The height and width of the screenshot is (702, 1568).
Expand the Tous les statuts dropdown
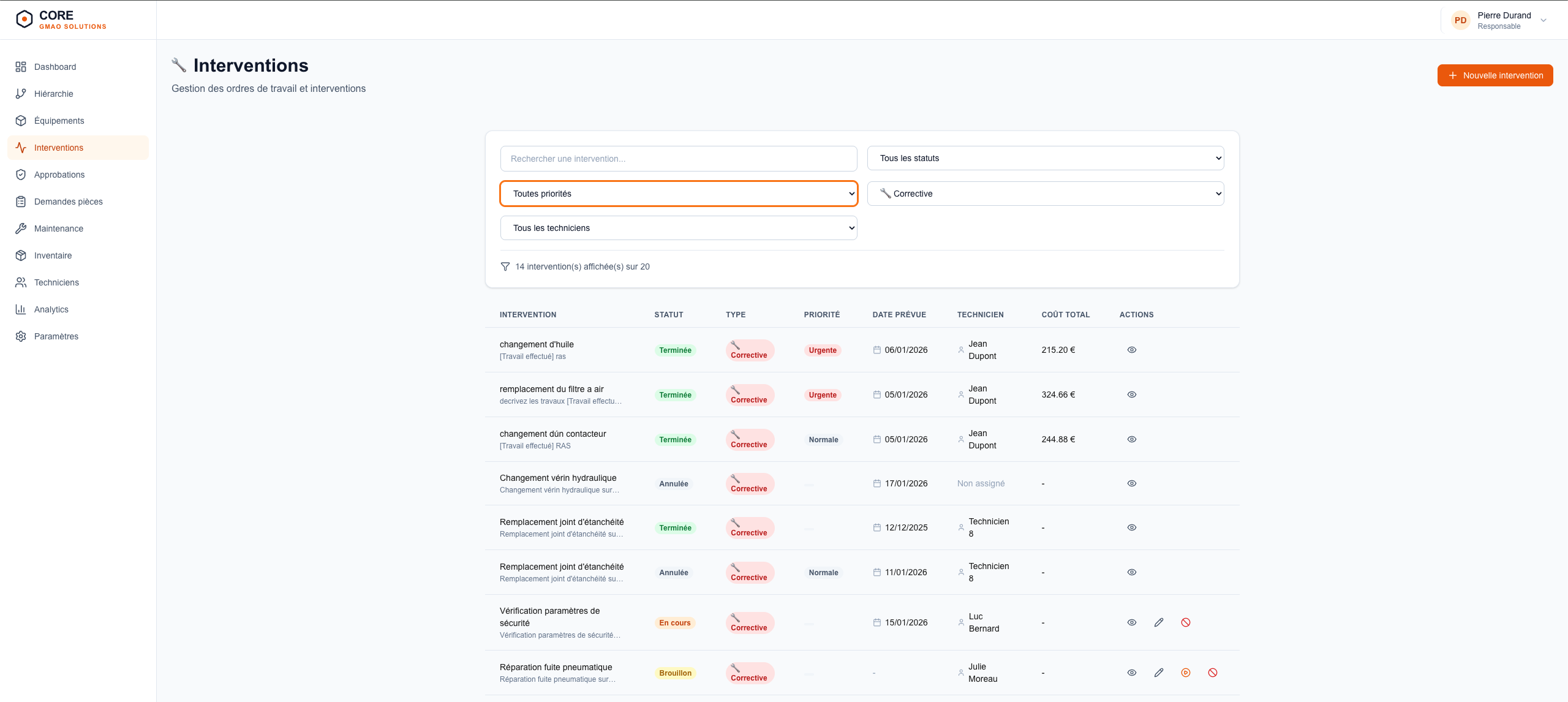(1046, 158)
